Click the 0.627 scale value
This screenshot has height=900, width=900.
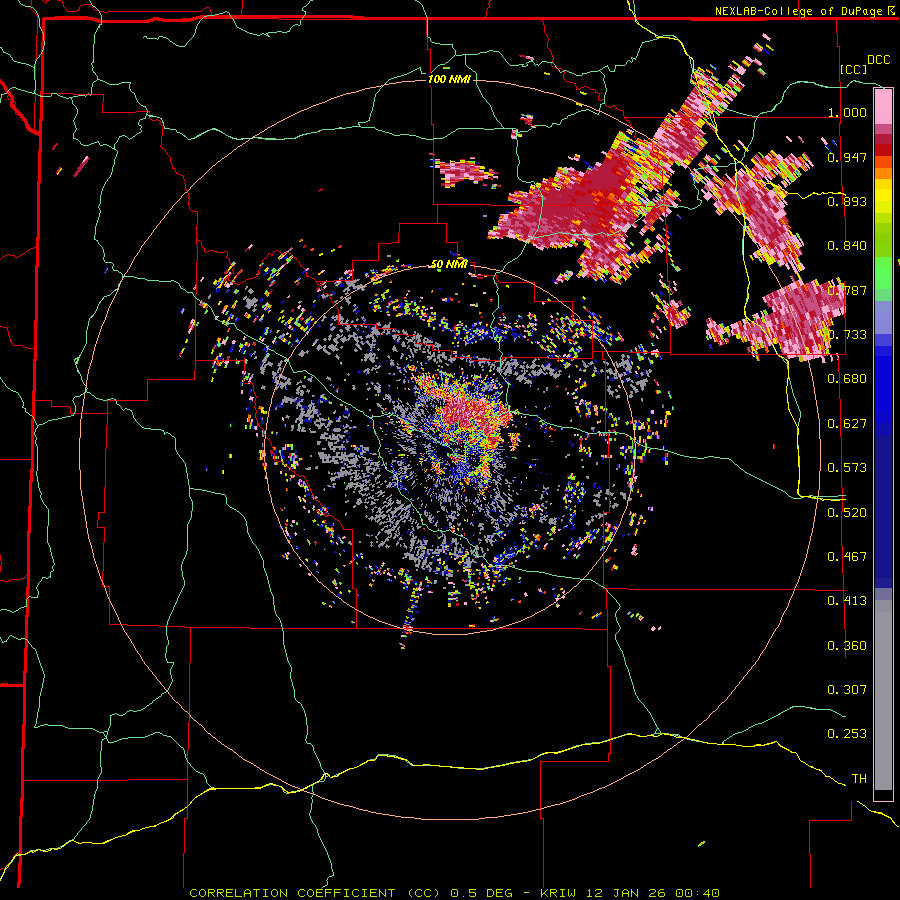point(847,424)
